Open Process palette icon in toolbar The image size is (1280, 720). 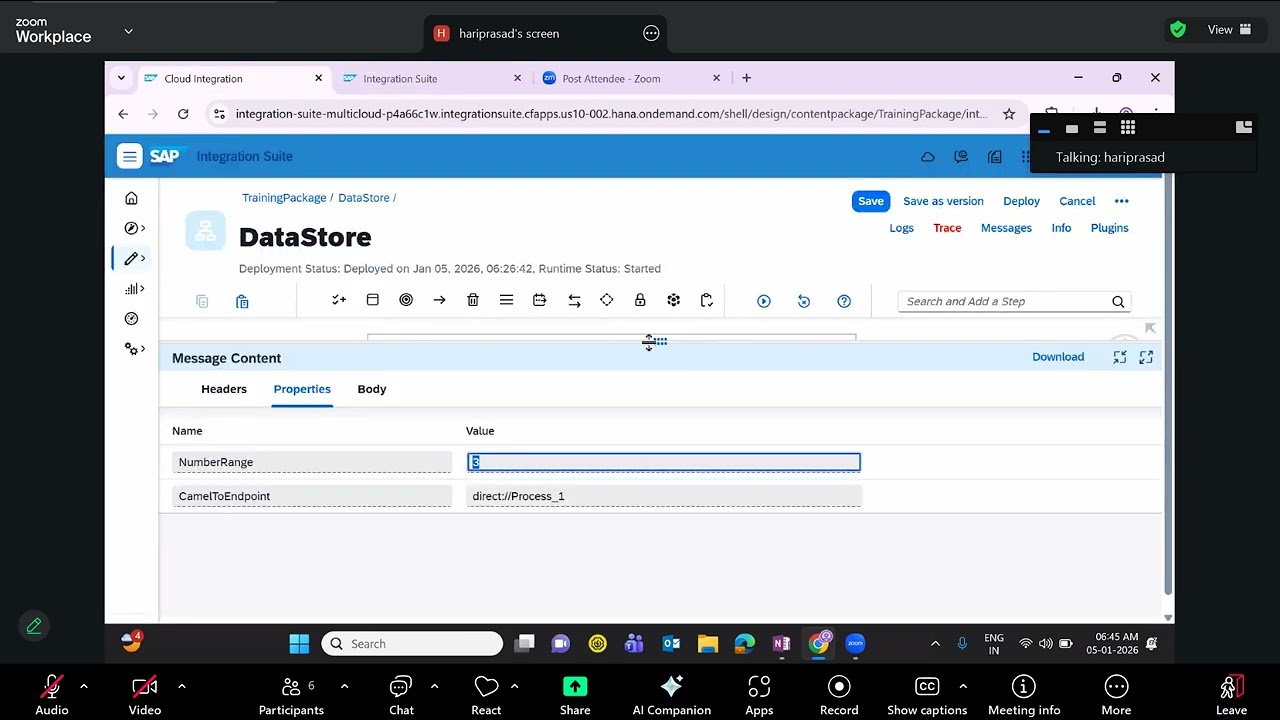click(372, 300)
